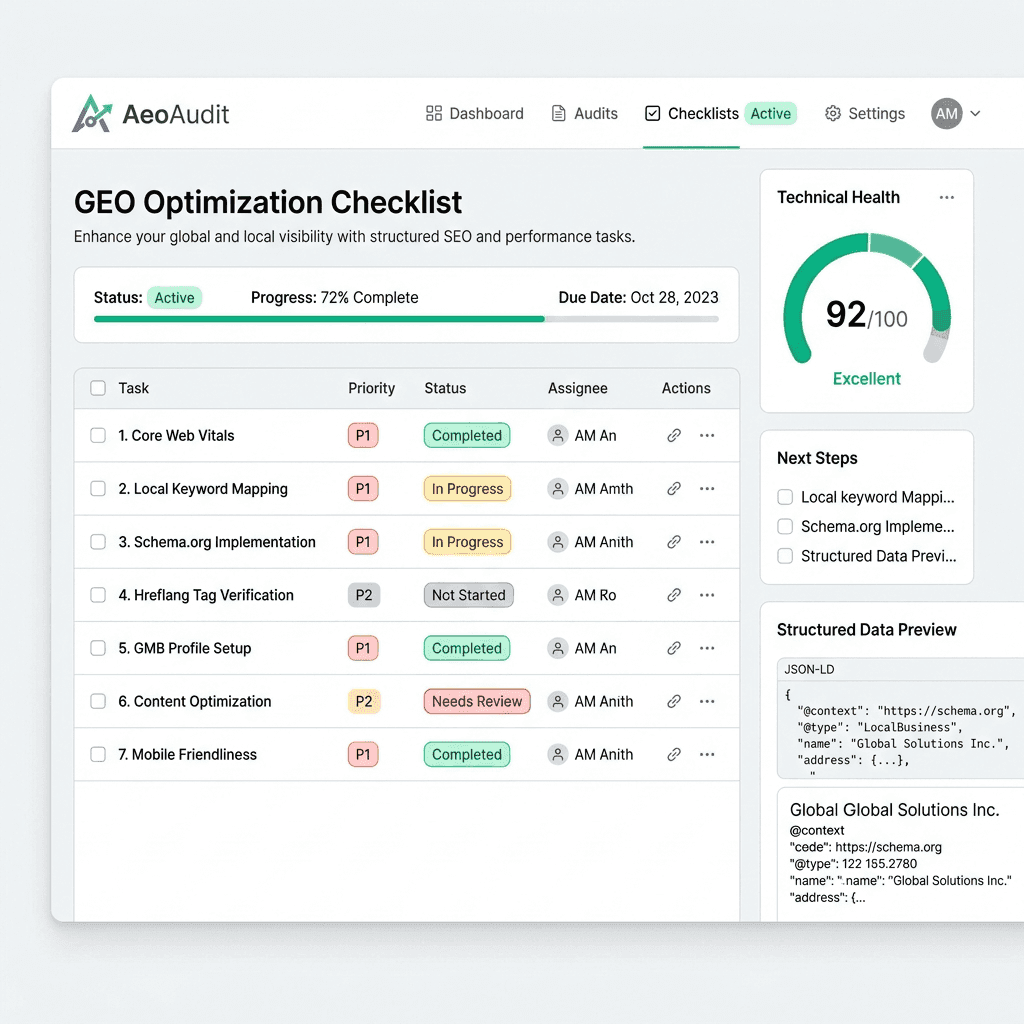The image size is (1024, 1024).
Task: Check the GMB Profile Setup checkbox
Action: [x=98, y=648]
